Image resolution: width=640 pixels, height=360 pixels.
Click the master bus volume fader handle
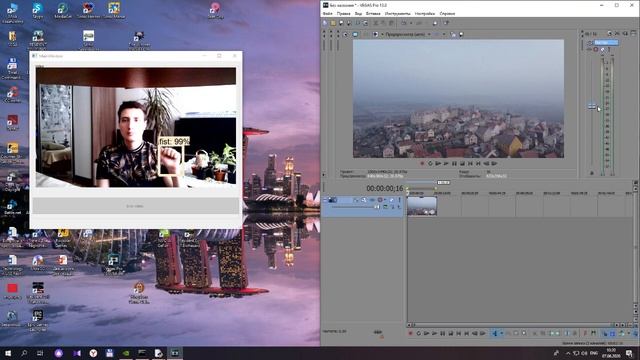click(592, 106)
